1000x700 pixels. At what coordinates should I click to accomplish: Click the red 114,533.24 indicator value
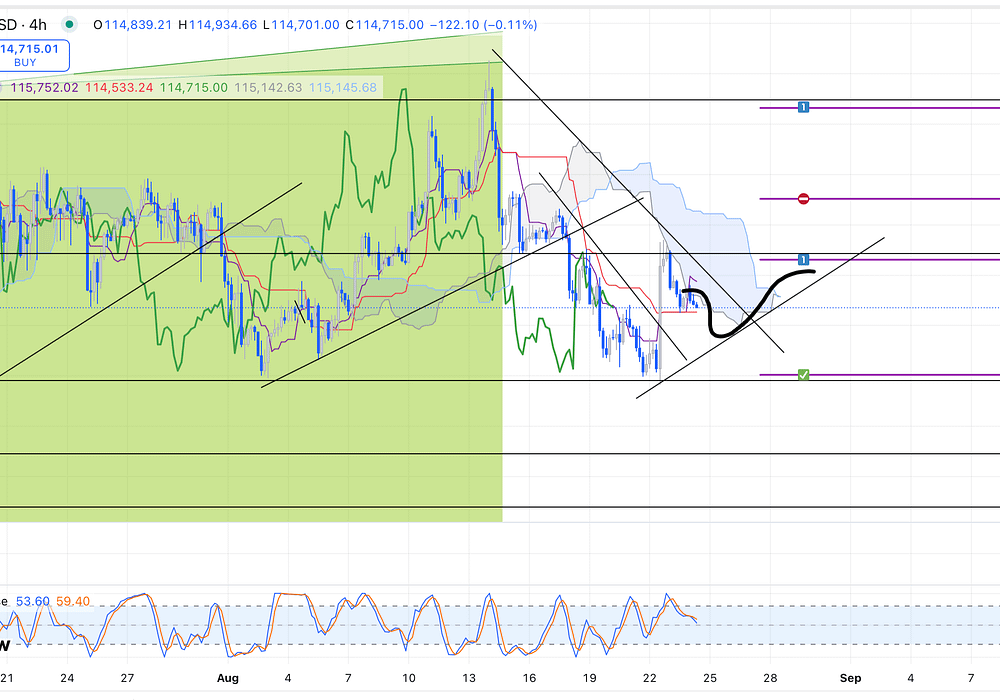tap(119, 88)
